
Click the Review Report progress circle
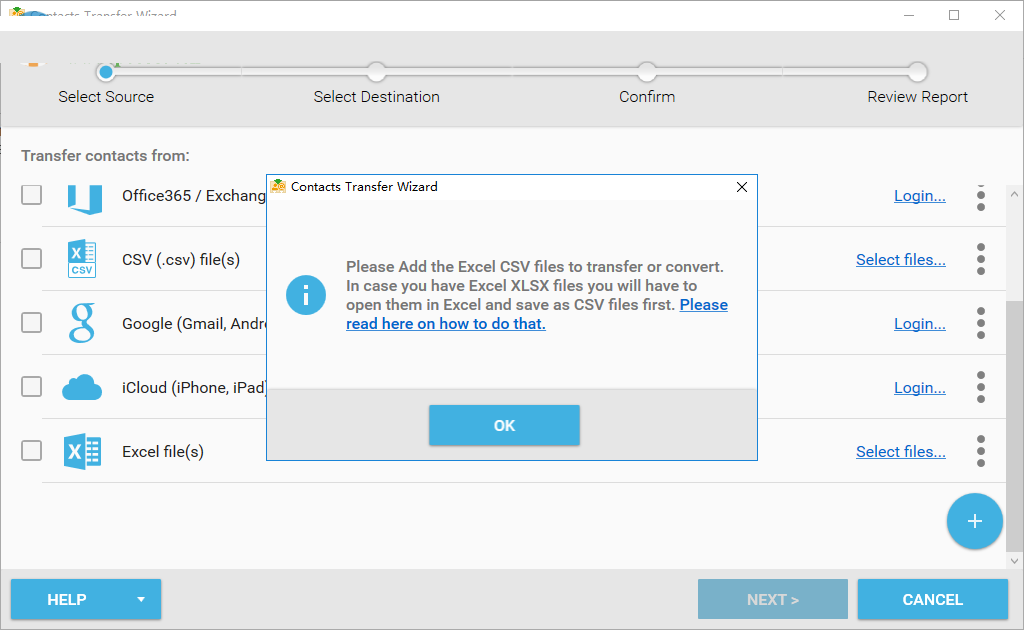tap(917, 72)
